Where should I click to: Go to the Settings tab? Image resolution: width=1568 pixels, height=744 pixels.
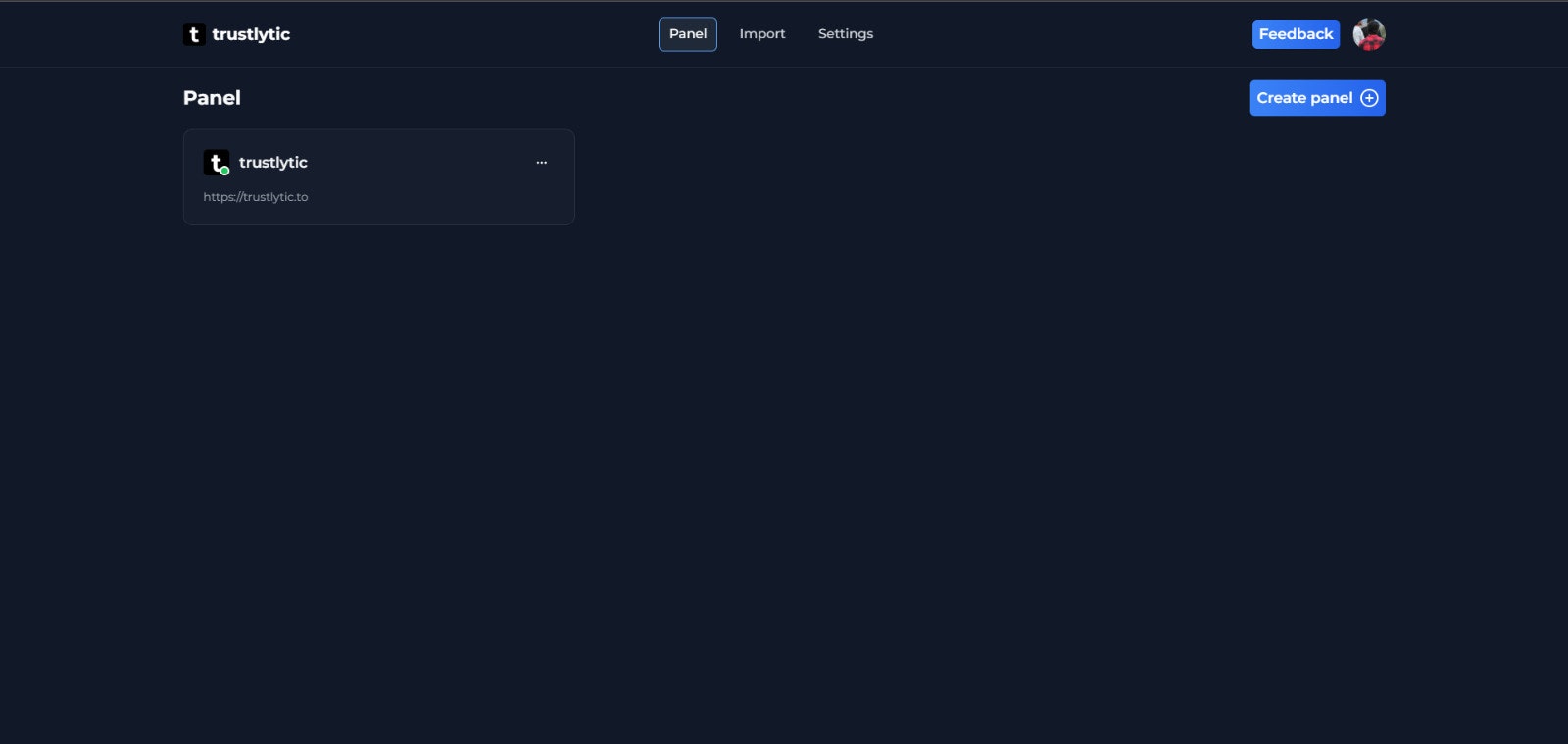coord(846,34)
